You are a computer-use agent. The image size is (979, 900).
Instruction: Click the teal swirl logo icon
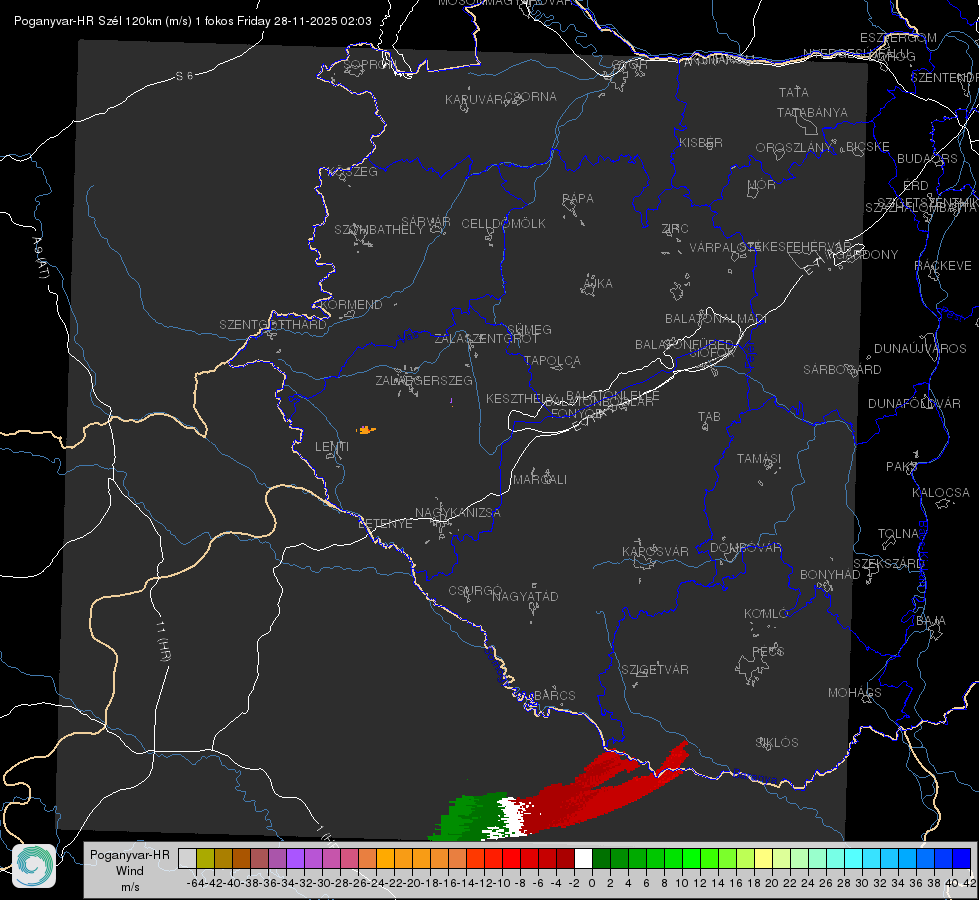point(34,866)
